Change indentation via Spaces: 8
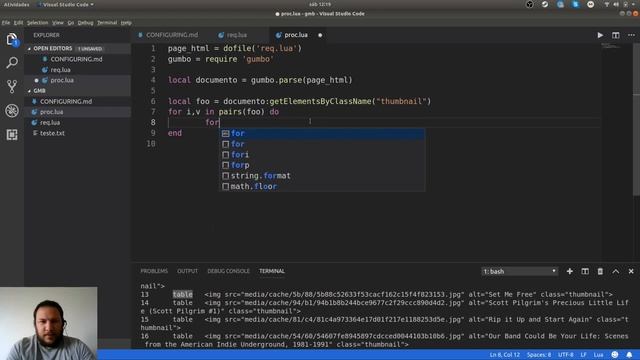The image size is (640, 360). [539, 355]
